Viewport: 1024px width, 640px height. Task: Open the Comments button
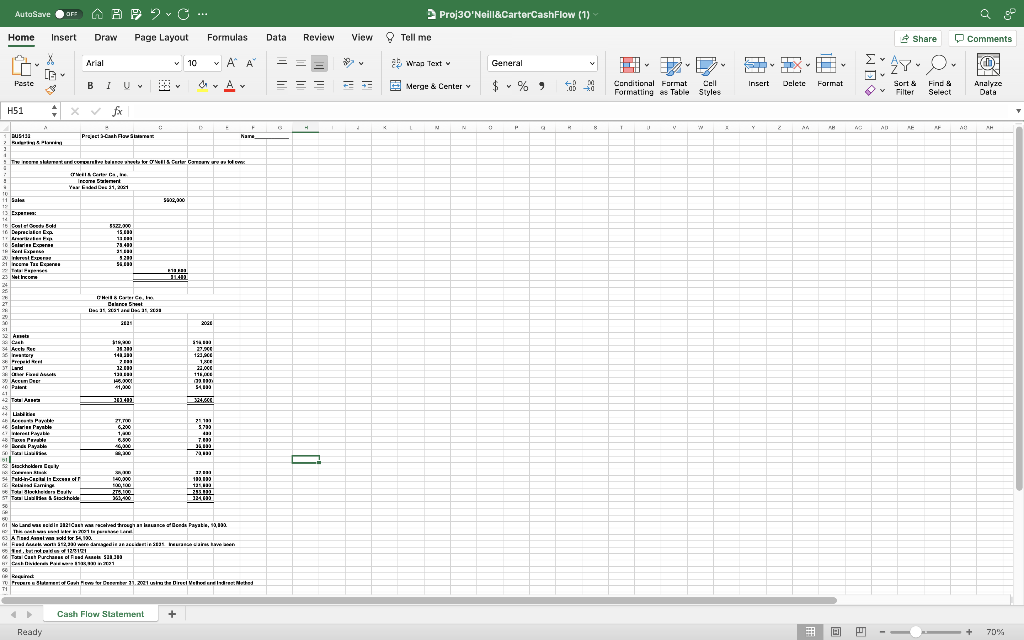(x=982, y=39)
